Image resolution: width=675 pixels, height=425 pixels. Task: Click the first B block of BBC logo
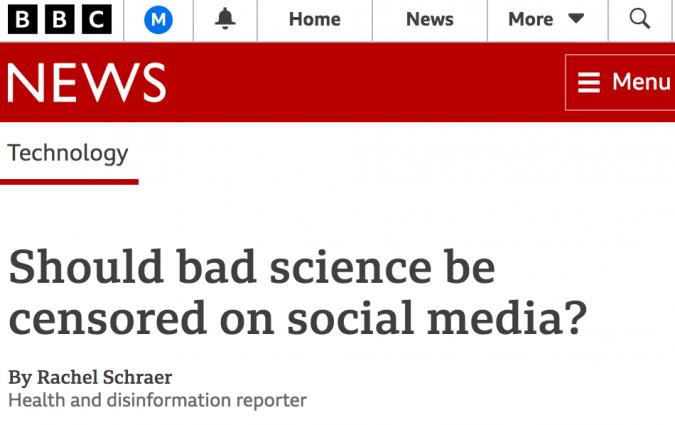point(25,18)
